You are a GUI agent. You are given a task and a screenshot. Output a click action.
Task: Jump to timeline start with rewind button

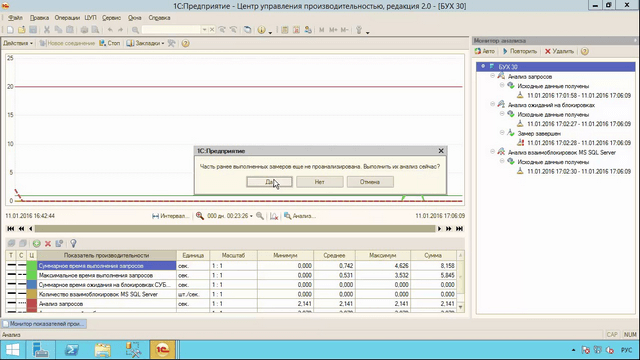[11, 229]
